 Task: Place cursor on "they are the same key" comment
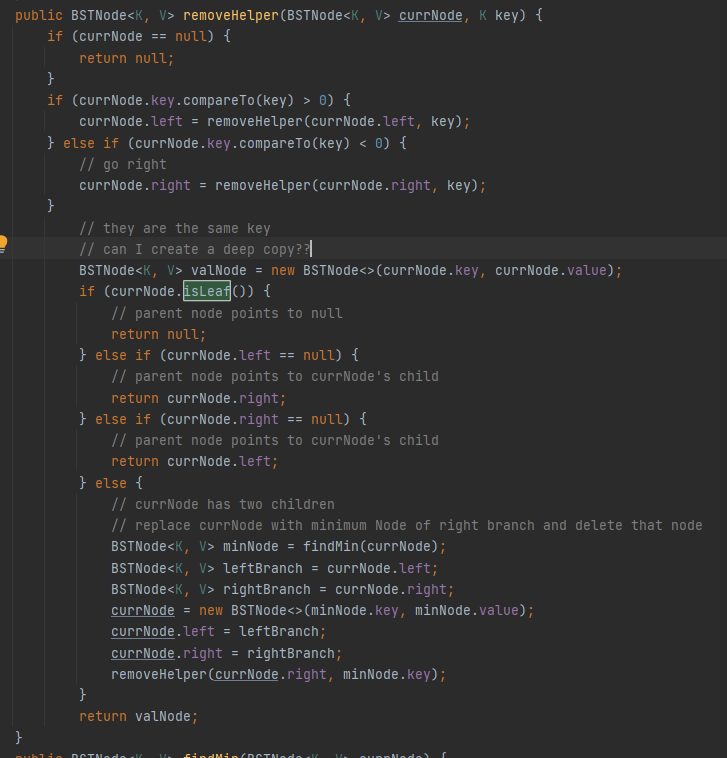[174, 228]
